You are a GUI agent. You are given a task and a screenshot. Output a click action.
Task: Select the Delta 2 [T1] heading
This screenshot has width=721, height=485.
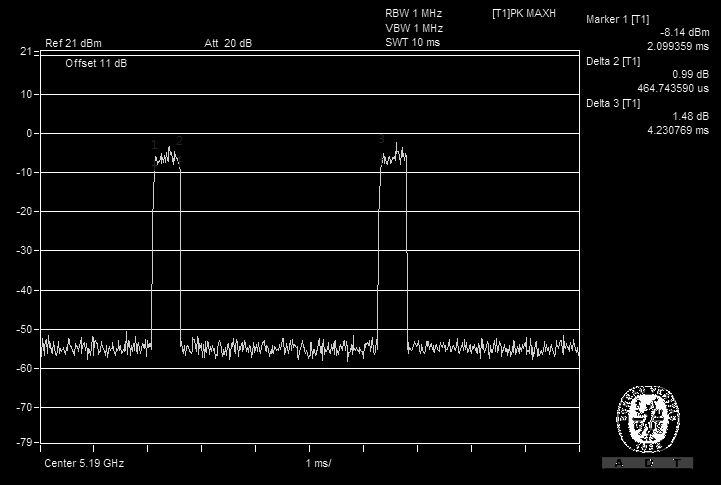613,61
